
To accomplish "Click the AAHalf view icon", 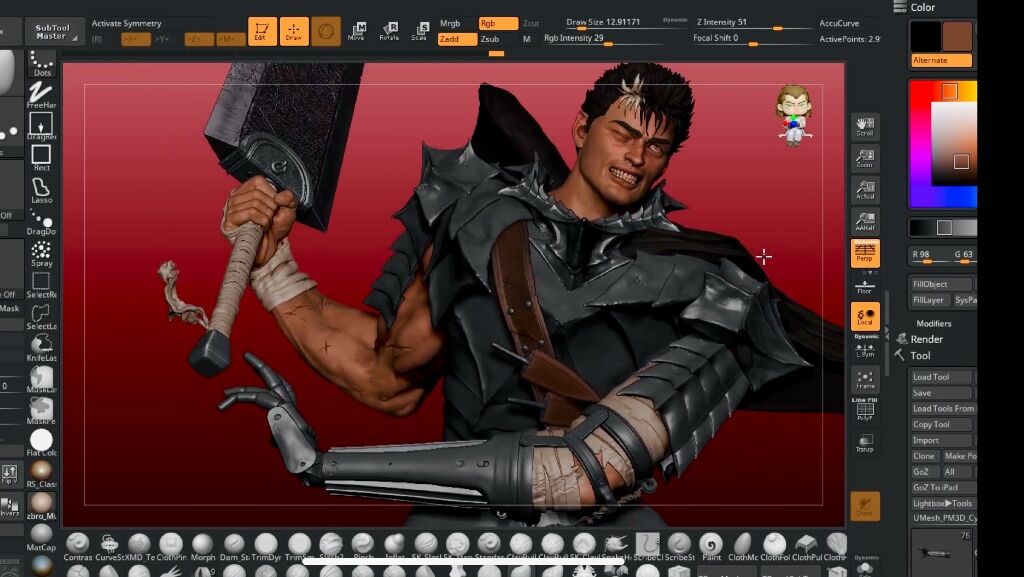I will coord(865,221).
